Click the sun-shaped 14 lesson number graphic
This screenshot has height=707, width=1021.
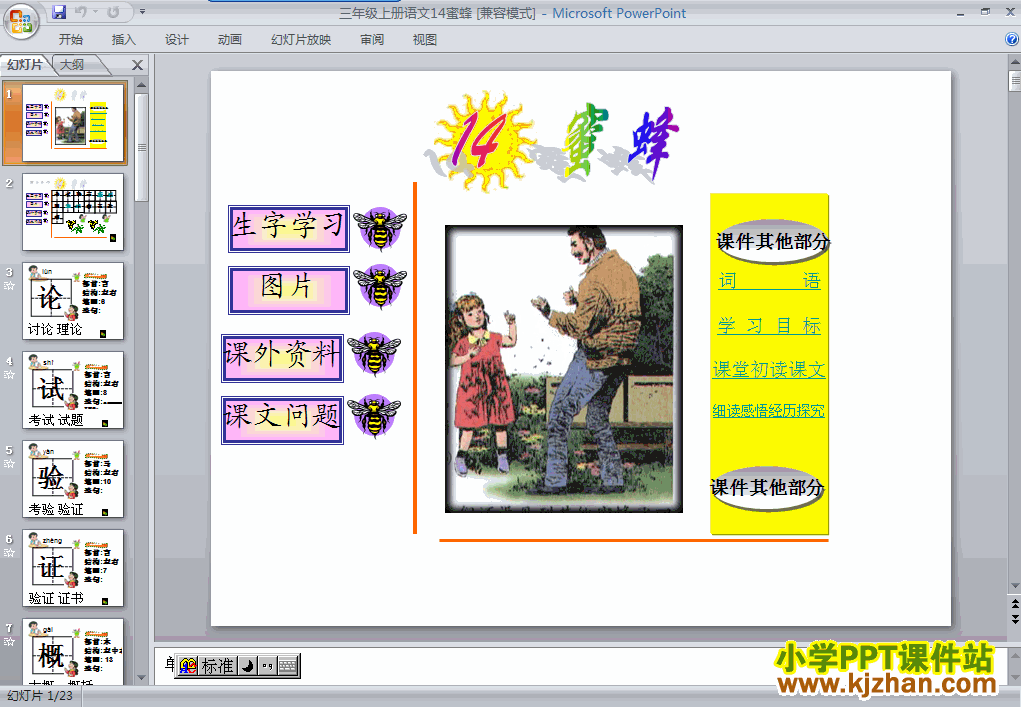click(483, 141)
